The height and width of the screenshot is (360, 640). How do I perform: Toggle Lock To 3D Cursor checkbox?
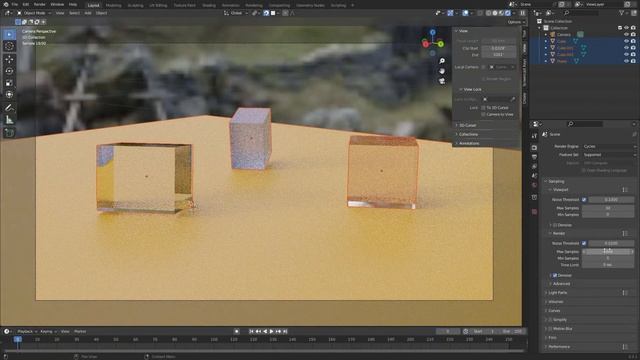[483, 108]
